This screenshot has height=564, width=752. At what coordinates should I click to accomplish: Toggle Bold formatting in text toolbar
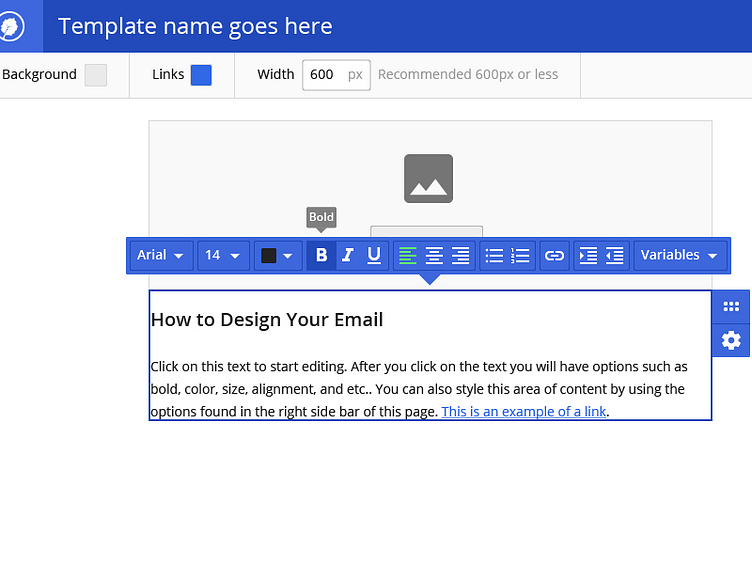click(321, 256)
